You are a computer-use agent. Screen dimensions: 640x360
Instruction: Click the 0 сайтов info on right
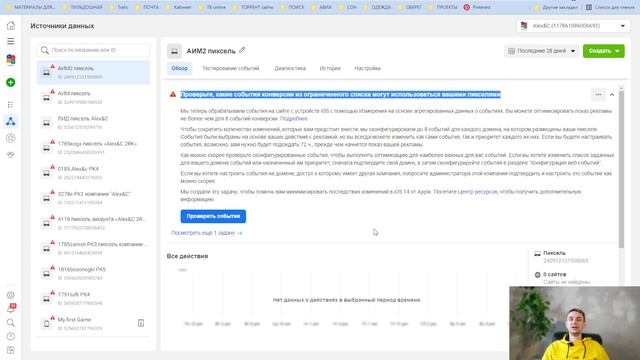562,278
